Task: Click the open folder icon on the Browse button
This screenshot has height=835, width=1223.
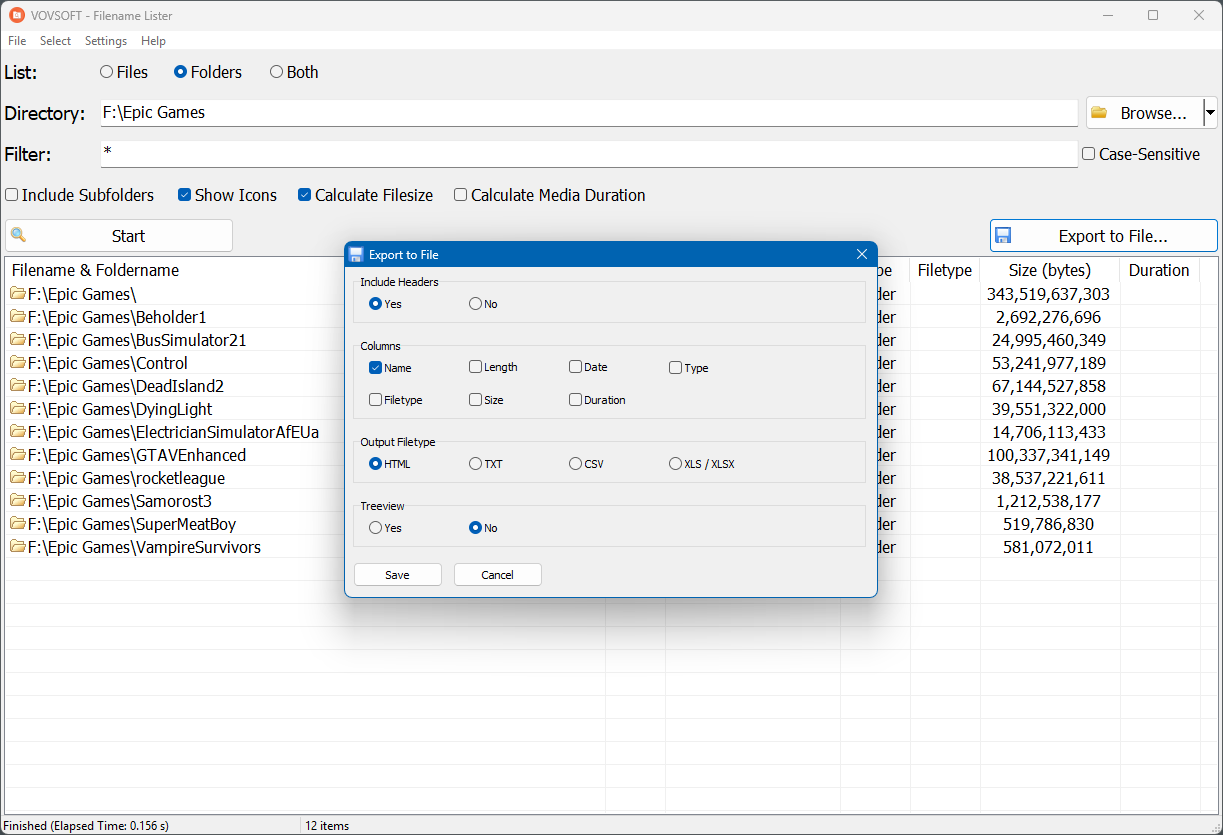Action: 1099,113
